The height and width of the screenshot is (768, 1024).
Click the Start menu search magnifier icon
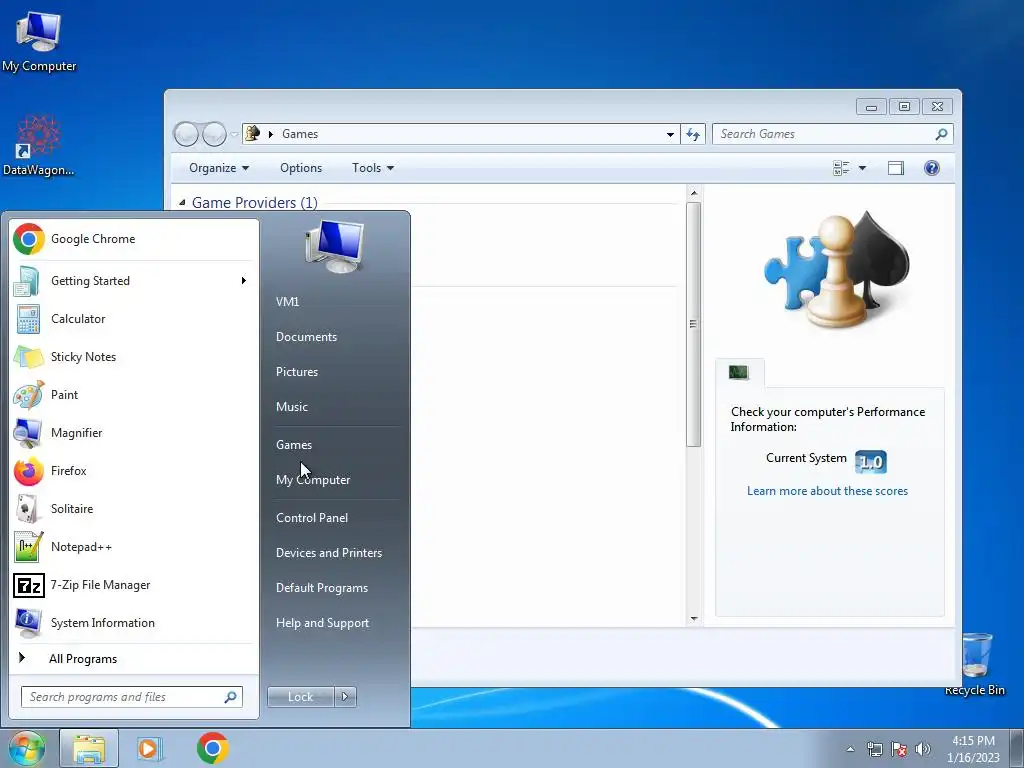(230, 697)
